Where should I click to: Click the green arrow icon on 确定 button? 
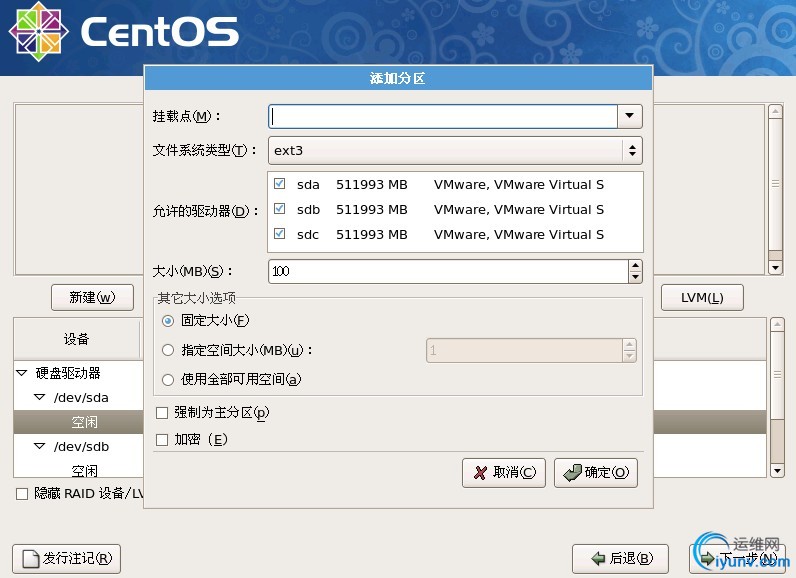[x=572, y=472]
